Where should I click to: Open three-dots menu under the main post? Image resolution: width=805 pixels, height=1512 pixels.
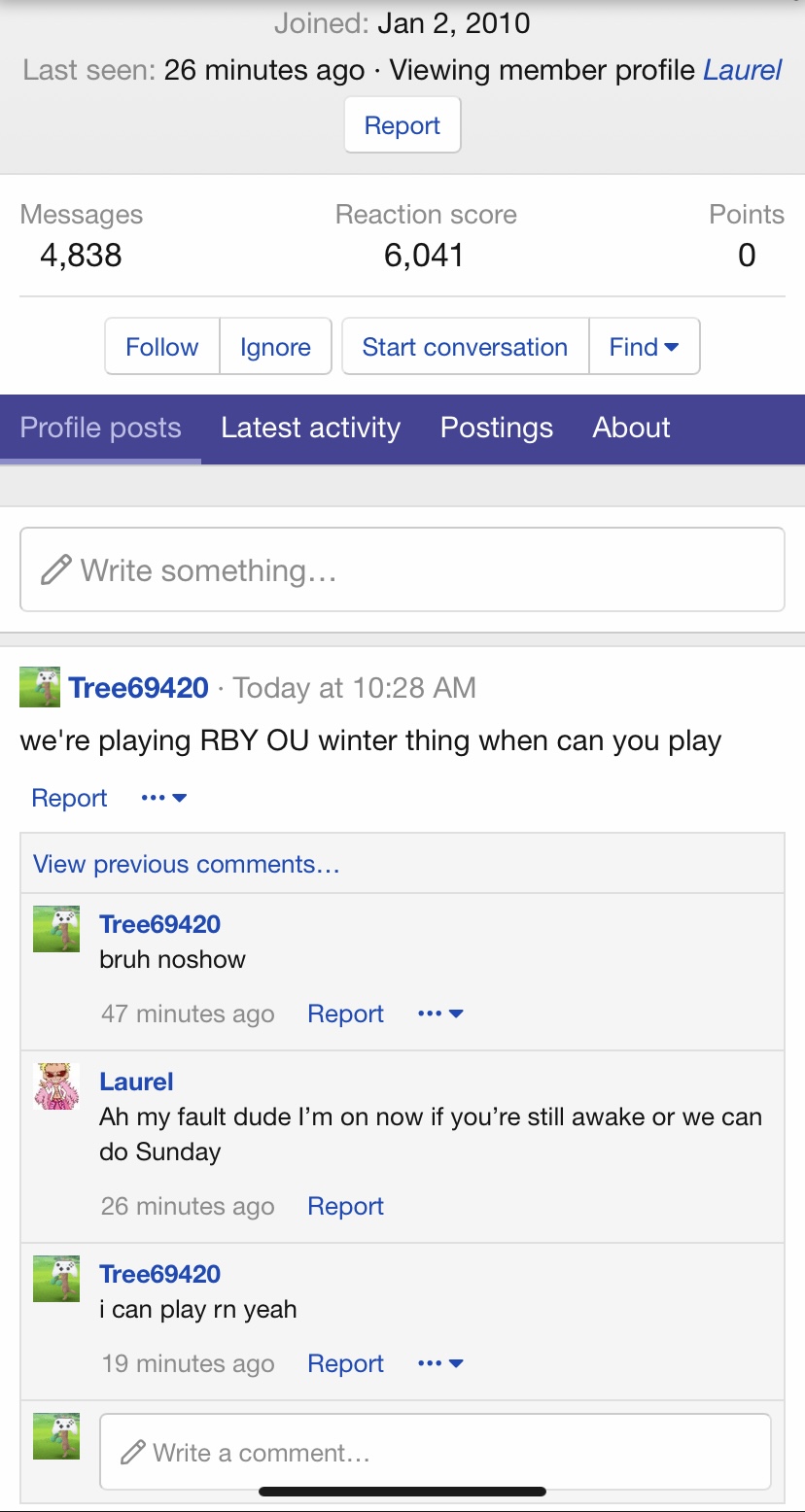pos(163,798)
